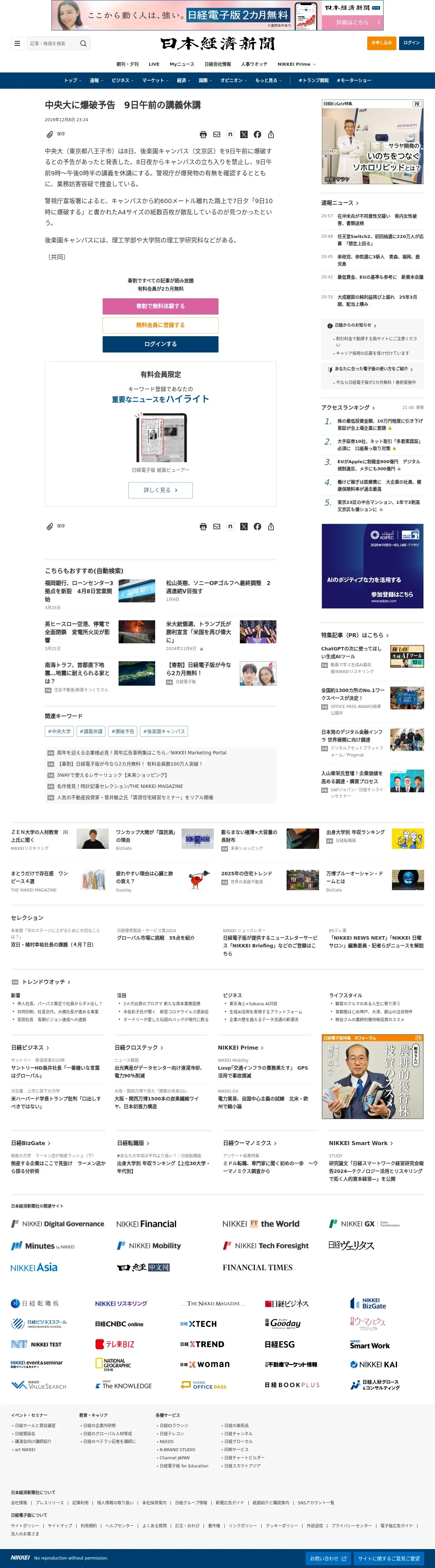Click the upload share icon below the article
Image resolution: width=435 pixels, height=1568 pixels.
[271, 527]
